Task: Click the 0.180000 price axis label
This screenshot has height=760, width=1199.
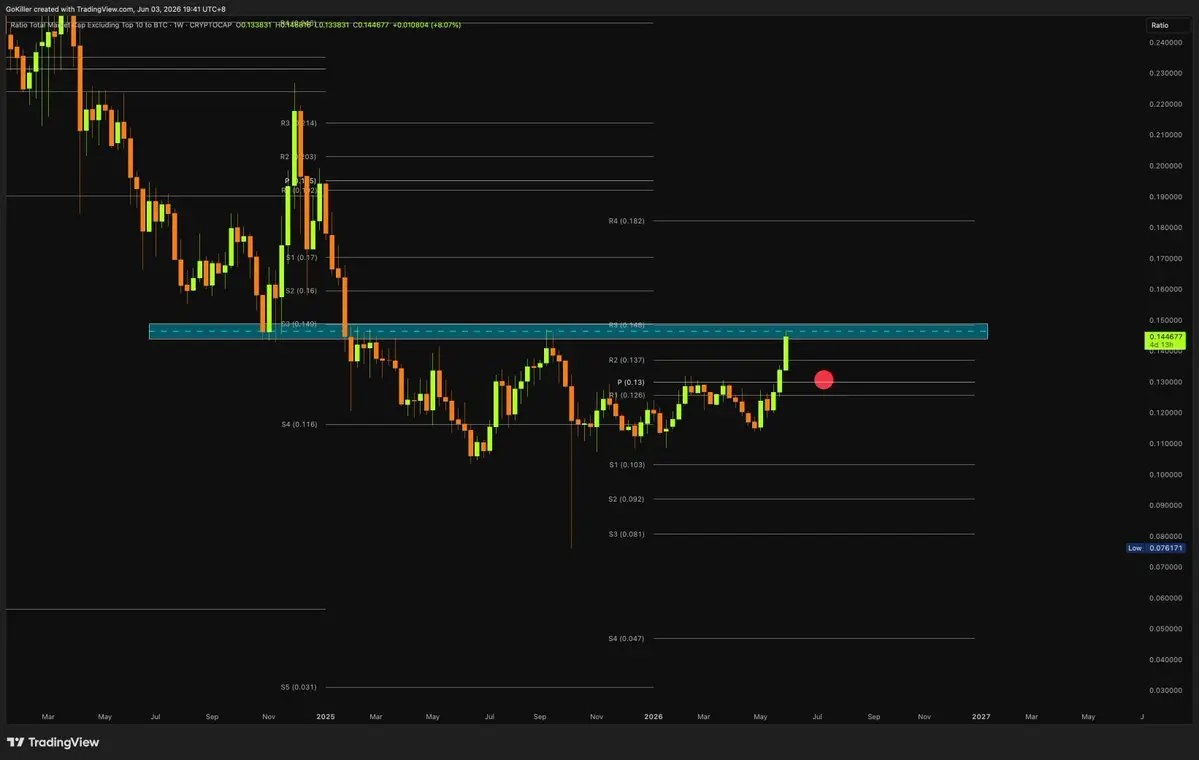Action: 1165,228
